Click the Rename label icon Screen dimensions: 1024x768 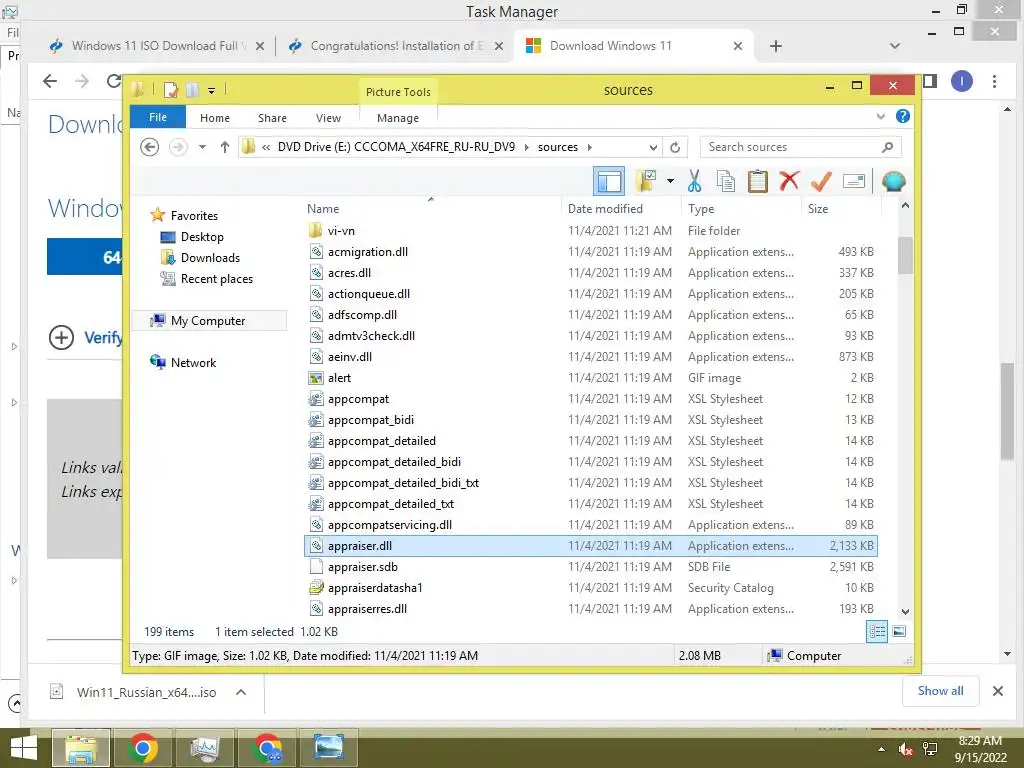tap(854, 181)
